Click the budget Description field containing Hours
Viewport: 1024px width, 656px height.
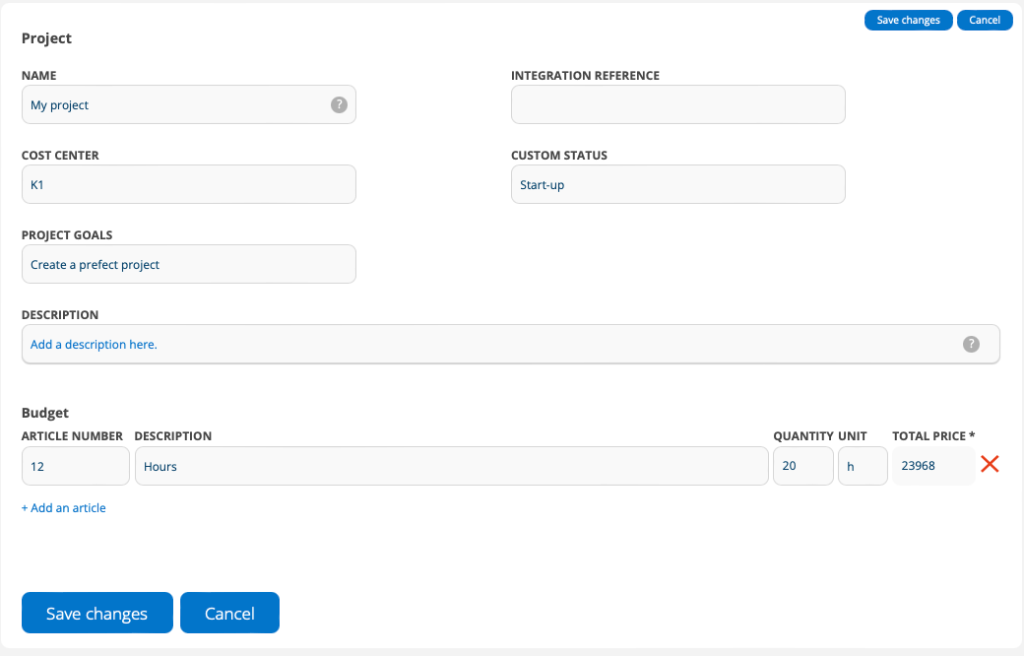(451, 466)
